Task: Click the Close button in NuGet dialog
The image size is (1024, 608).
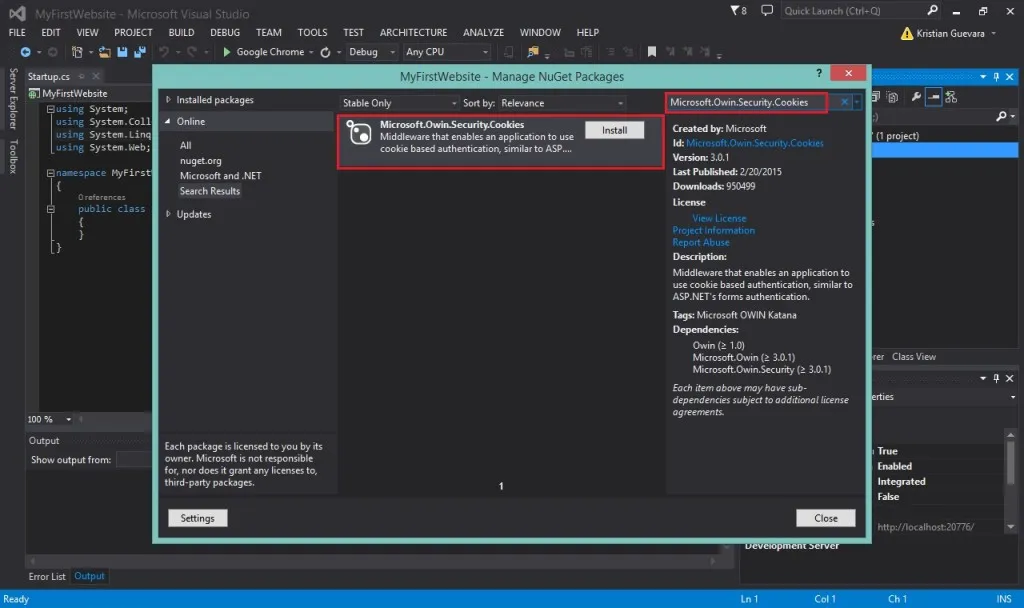Action: 825,518
